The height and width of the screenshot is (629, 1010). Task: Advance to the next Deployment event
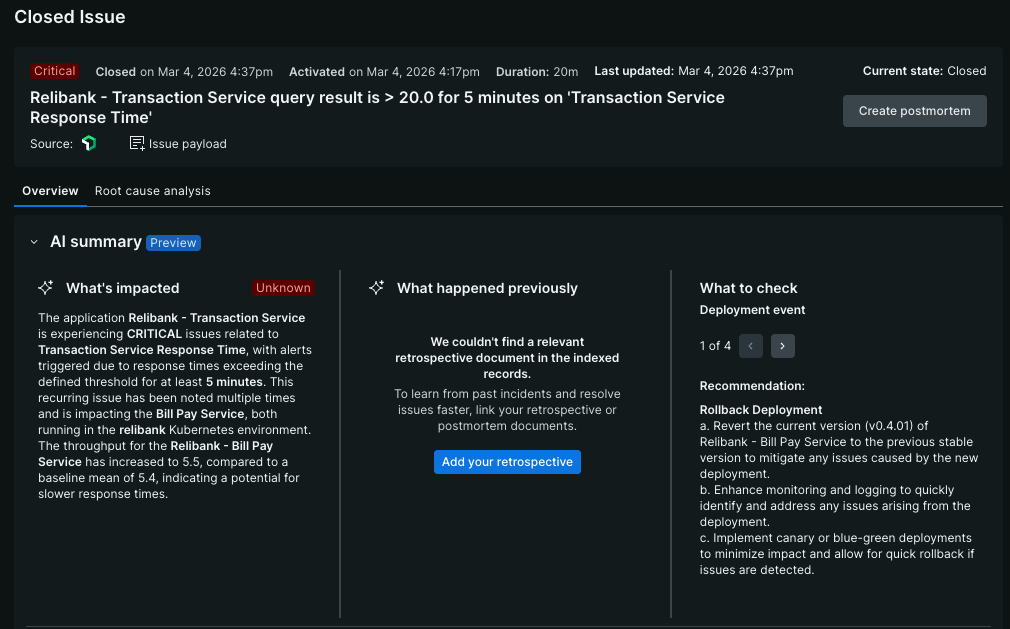[x=782, y=346]
